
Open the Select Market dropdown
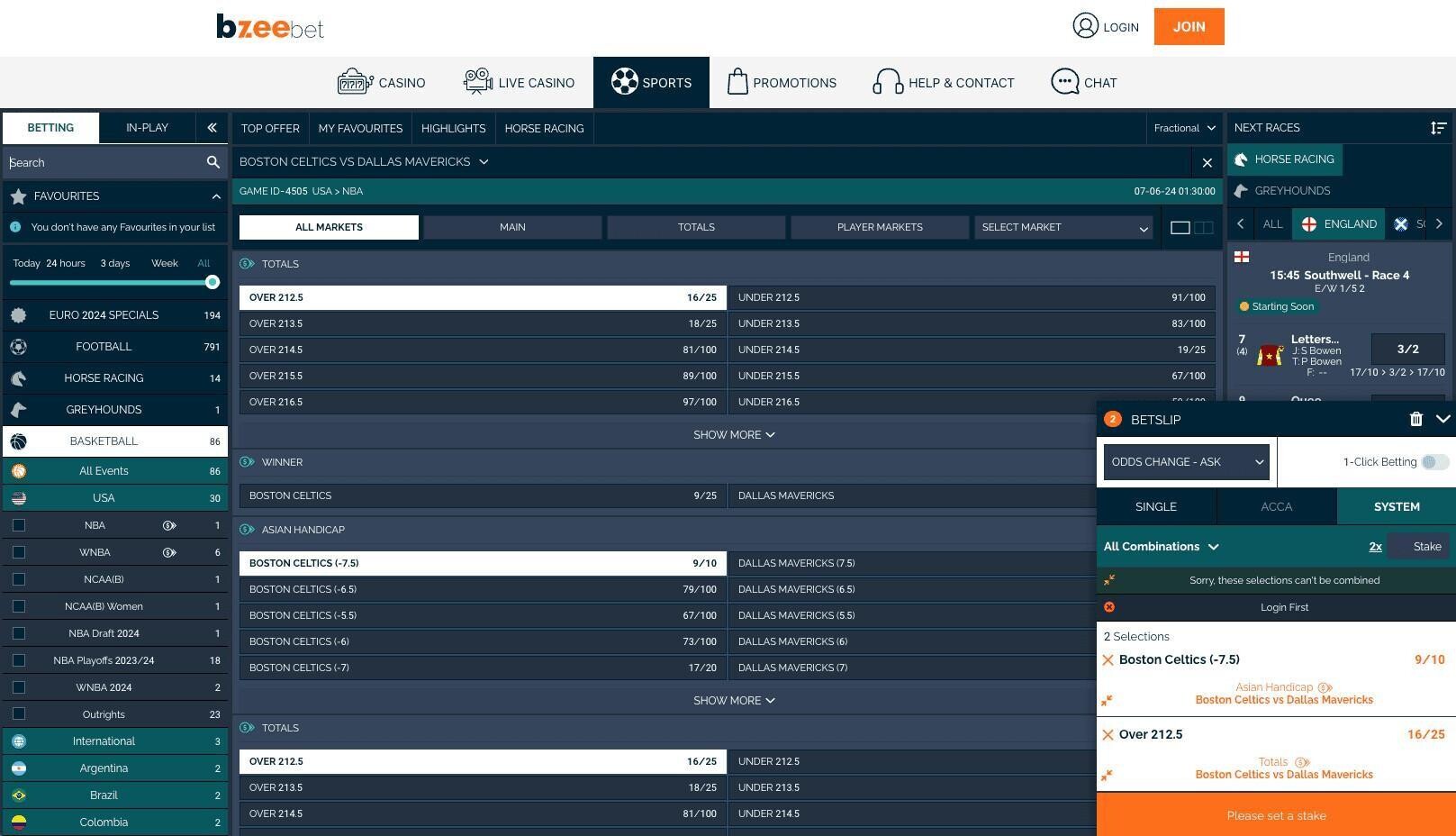tap(1063, 228)
